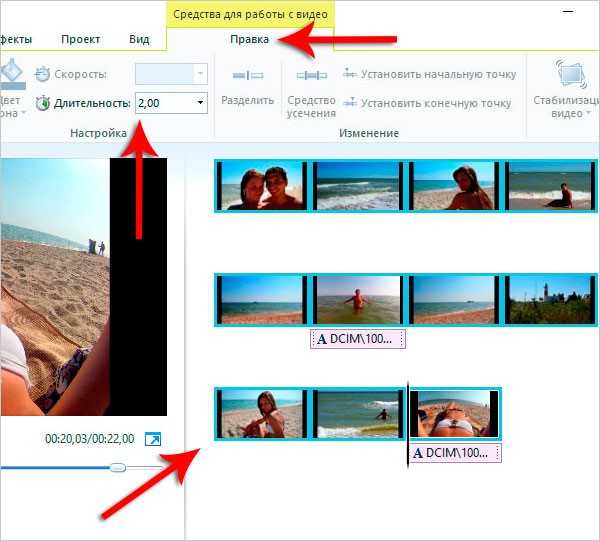This screenshot has width=600, height=541.
Task: Click Установить конечную точку button
Action: [x=427, y=103]
